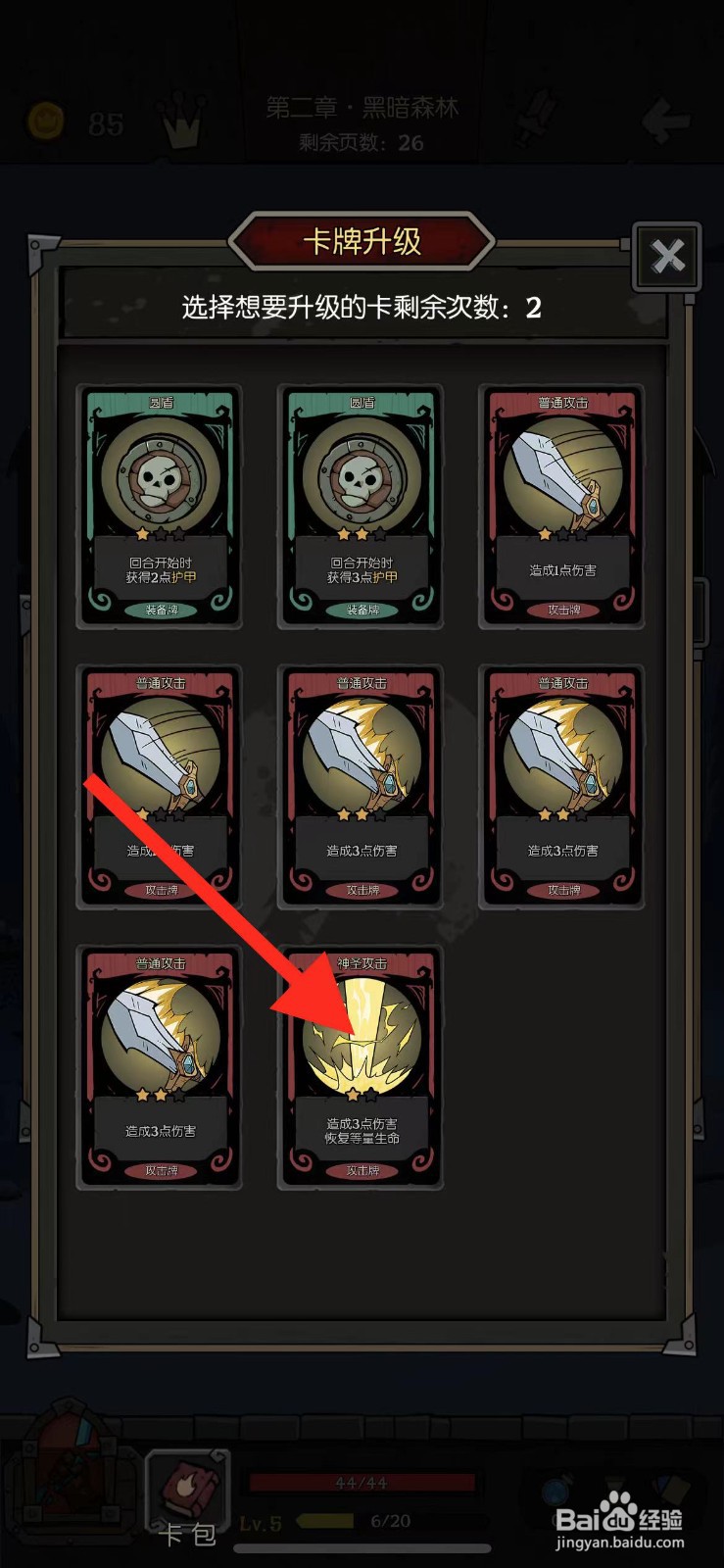This screenshot has height=1568, width=724.
Task: Select the shield card granting 3 armor
Action: point(362,506)
